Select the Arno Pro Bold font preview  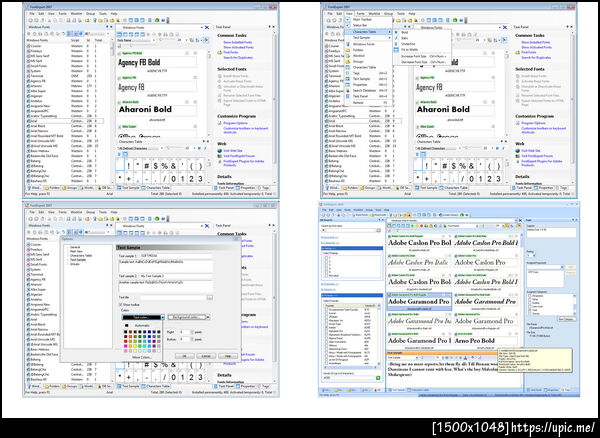[486, 340]
